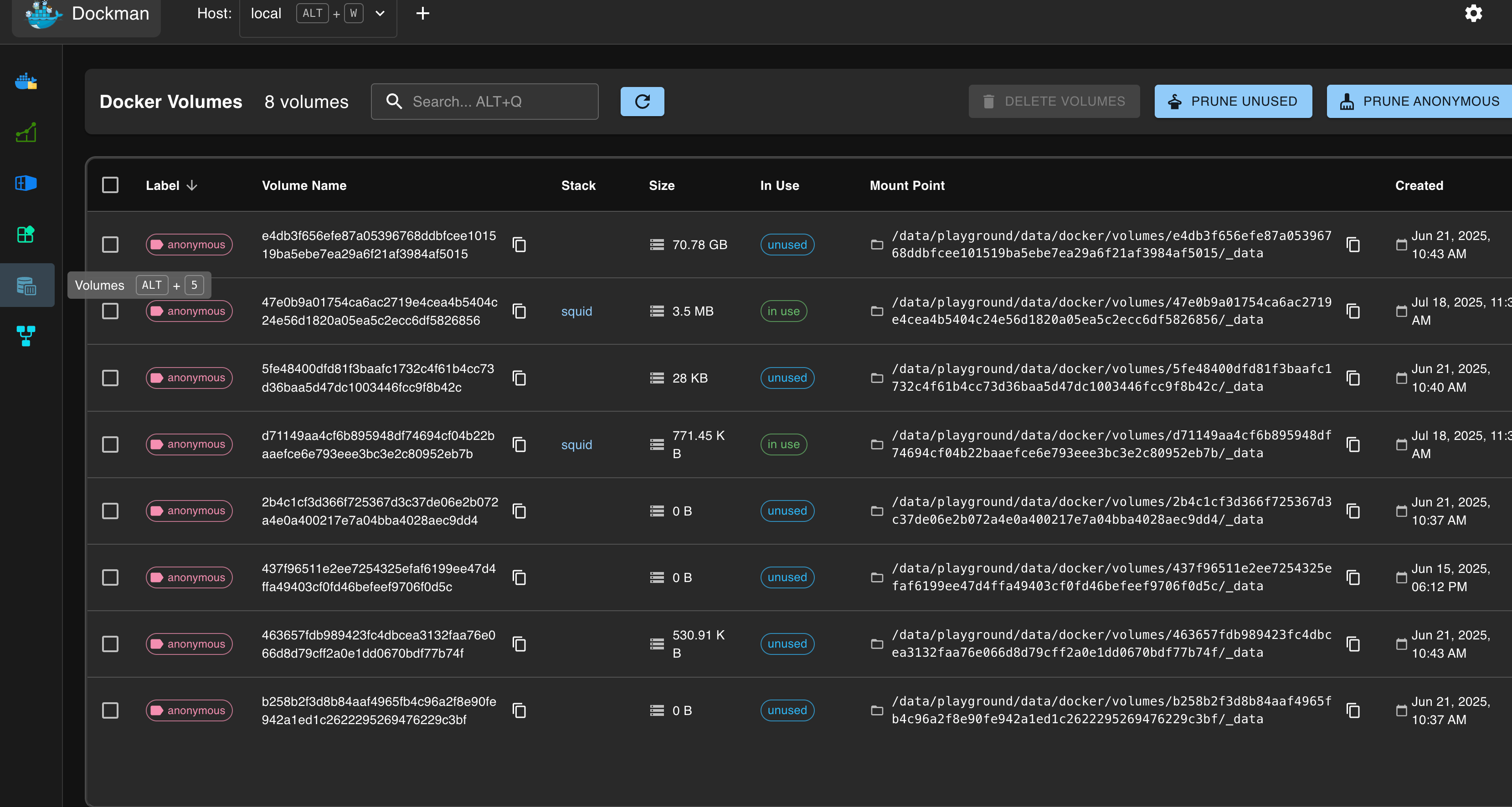This screenshot has height=807, width=1512.
Task: Click anonymous label on 70.78 GB row
Action: click(x=189, y=245)
